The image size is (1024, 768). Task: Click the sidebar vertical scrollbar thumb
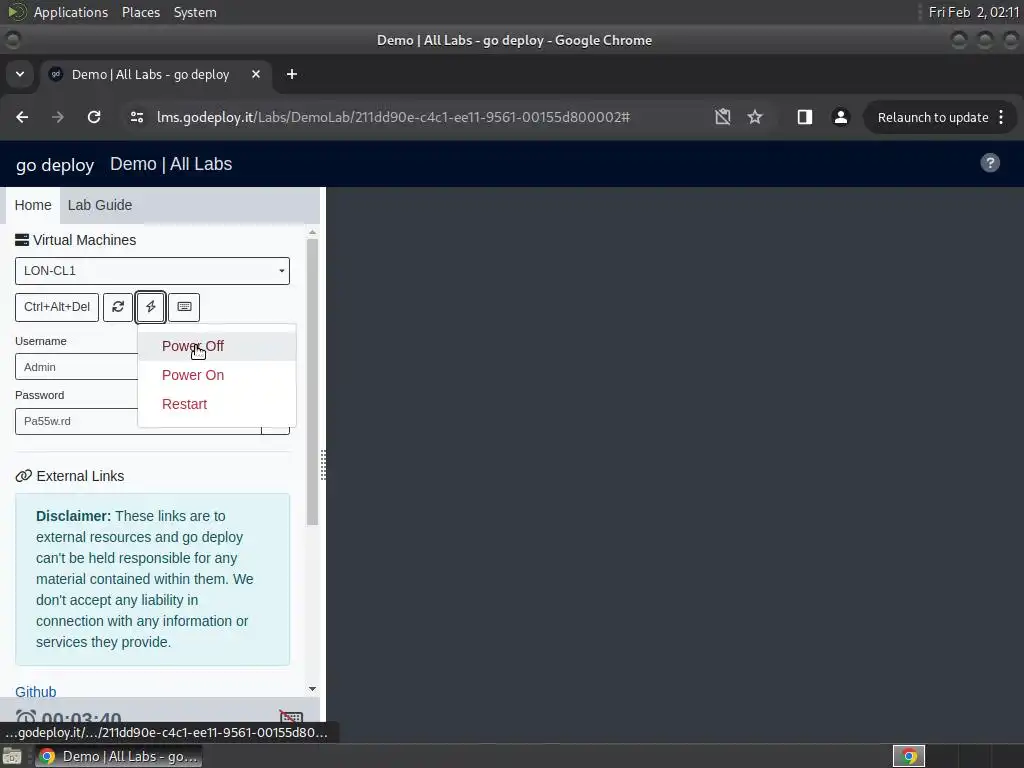[x=312, y=382]
